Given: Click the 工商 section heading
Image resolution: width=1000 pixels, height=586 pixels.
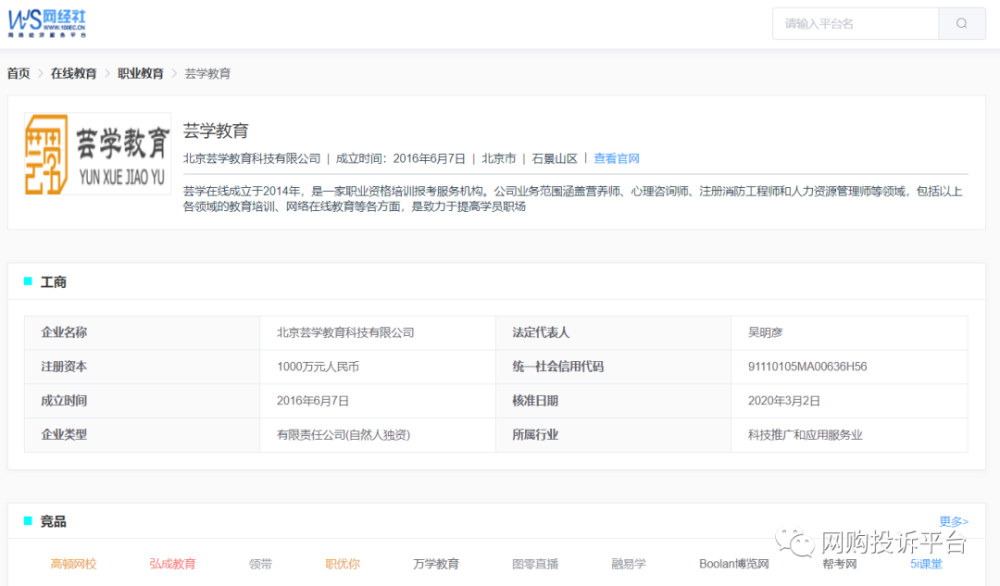Looking at the screenshot, I should point(53,282).
